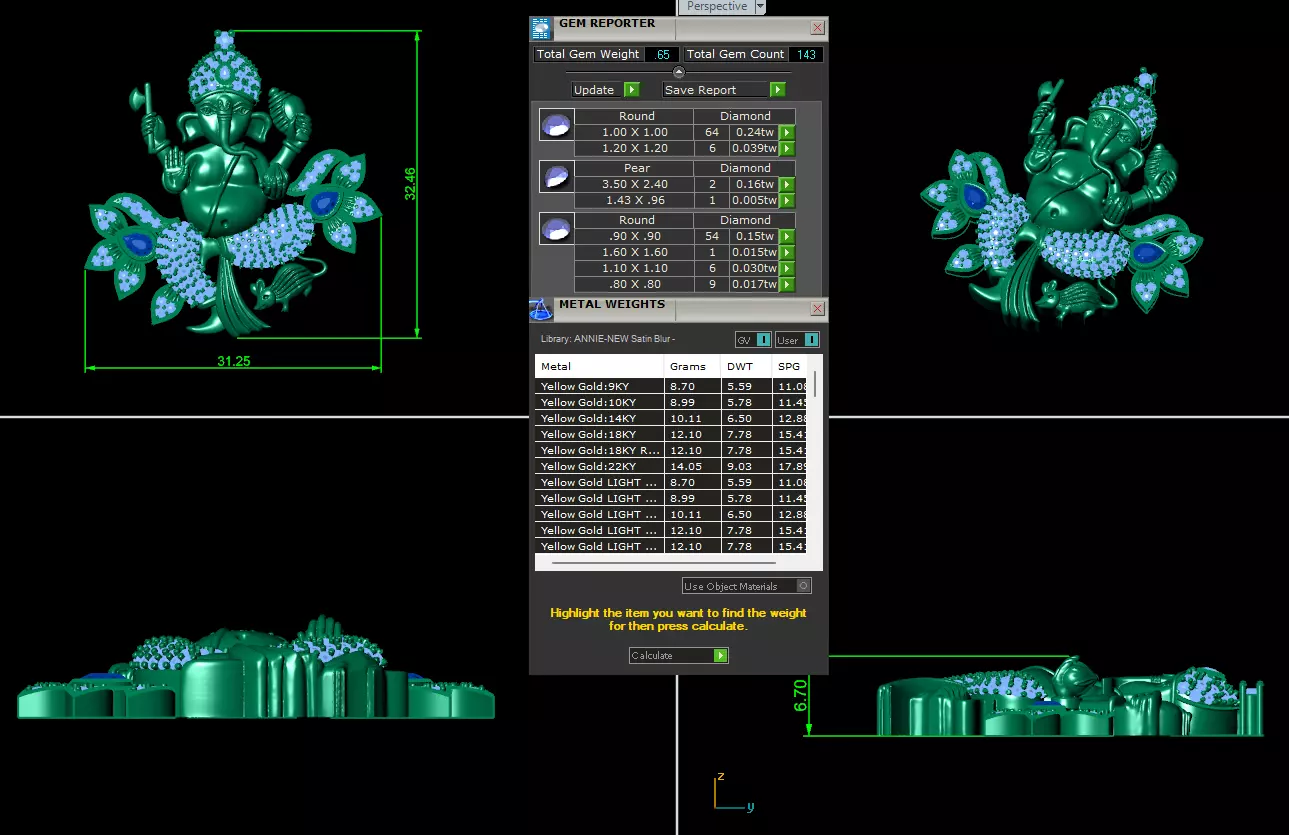Click the green arrow next to Update

(631, 90)
